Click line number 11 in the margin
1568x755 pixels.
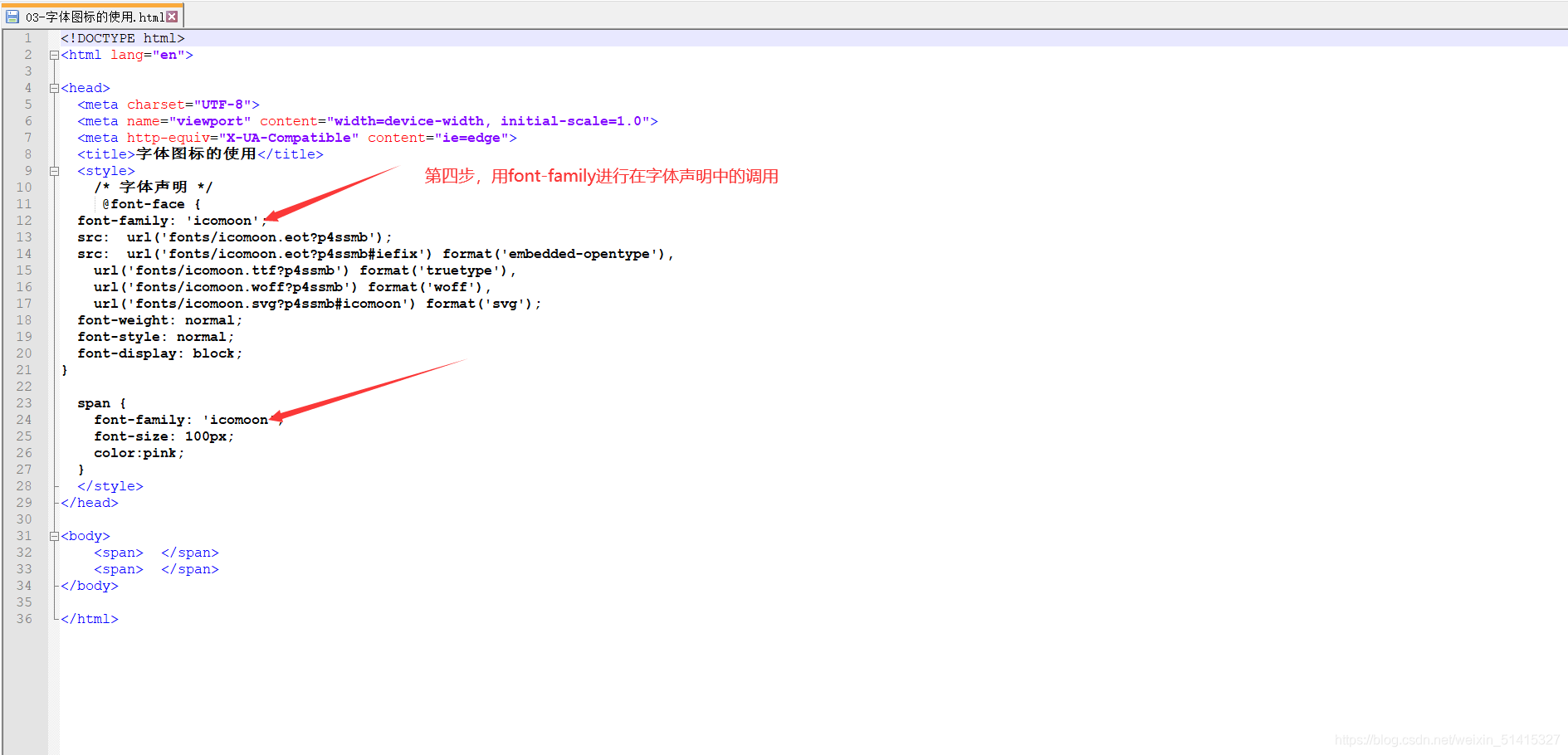point(24,204)
